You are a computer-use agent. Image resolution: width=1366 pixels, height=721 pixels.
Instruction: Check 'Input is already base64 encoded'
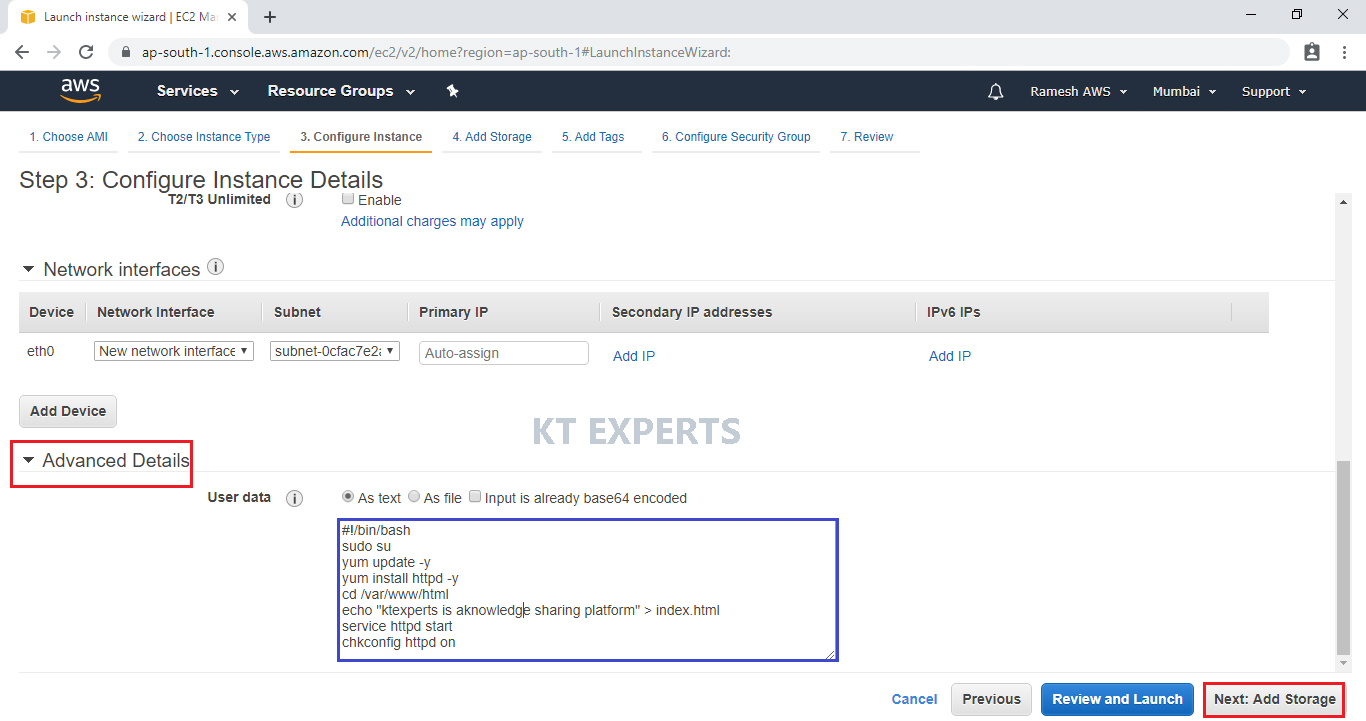tap(475, 497)
